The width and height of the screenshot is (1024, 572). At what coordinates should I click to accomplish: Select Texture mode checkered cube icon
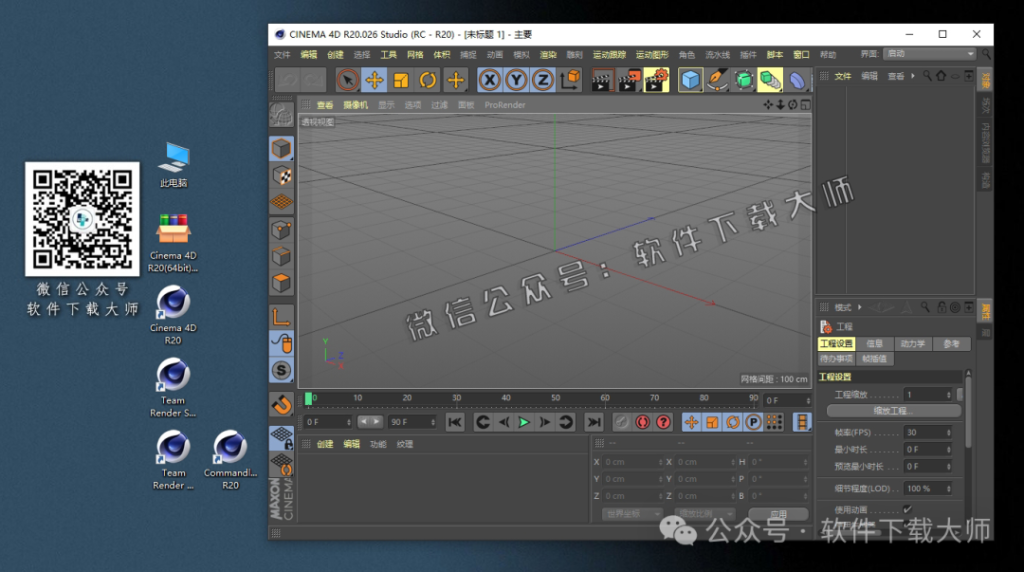pos(281,176)
